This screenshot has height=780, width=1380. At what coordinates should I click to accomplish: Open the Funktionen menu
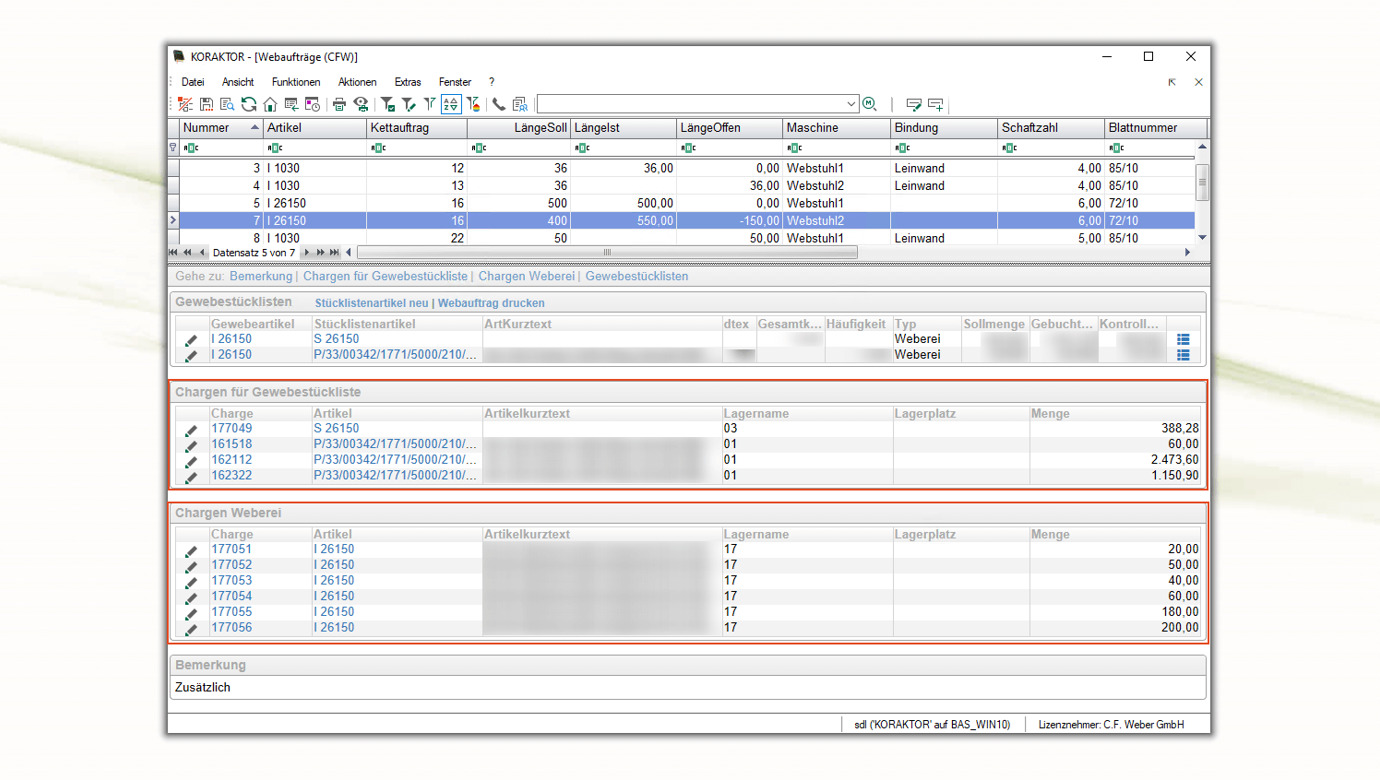pos(296,82)
